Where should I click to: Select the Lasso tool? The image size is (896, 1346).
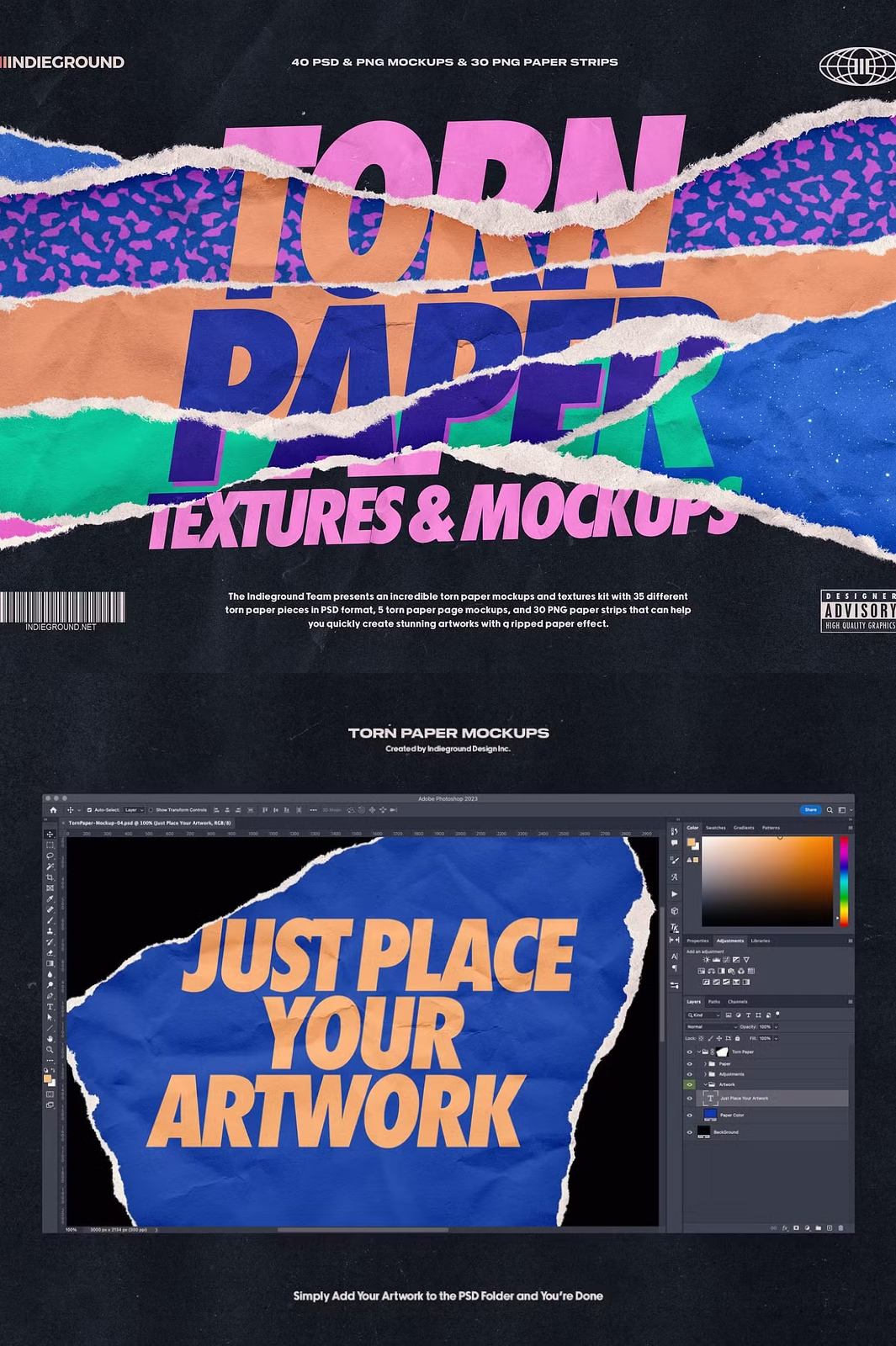click(50, 856)
